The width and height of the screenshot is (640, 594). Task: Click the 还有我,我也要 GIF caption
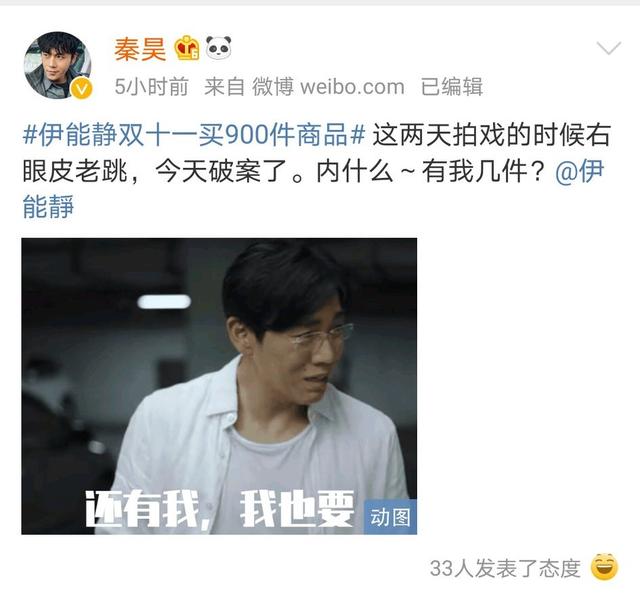[220, 509]
